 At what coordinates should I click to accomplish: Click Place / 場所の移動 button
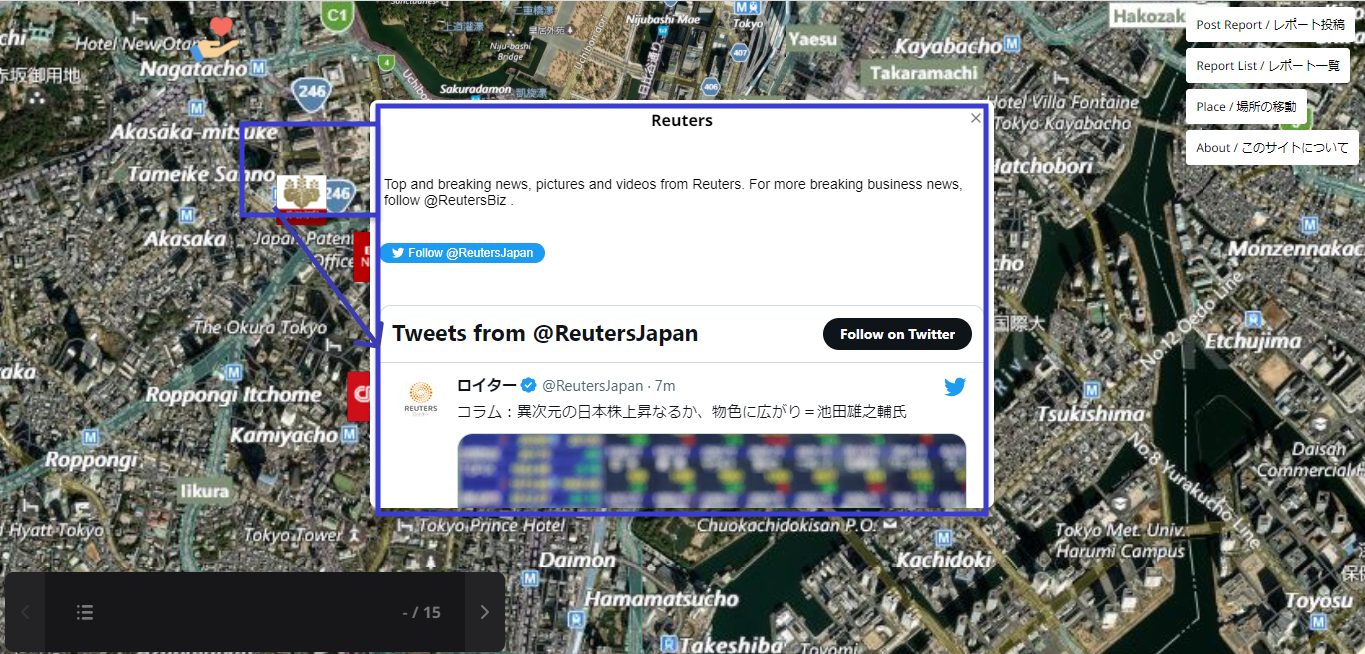pyautogui.click(x=1246, y=107)
